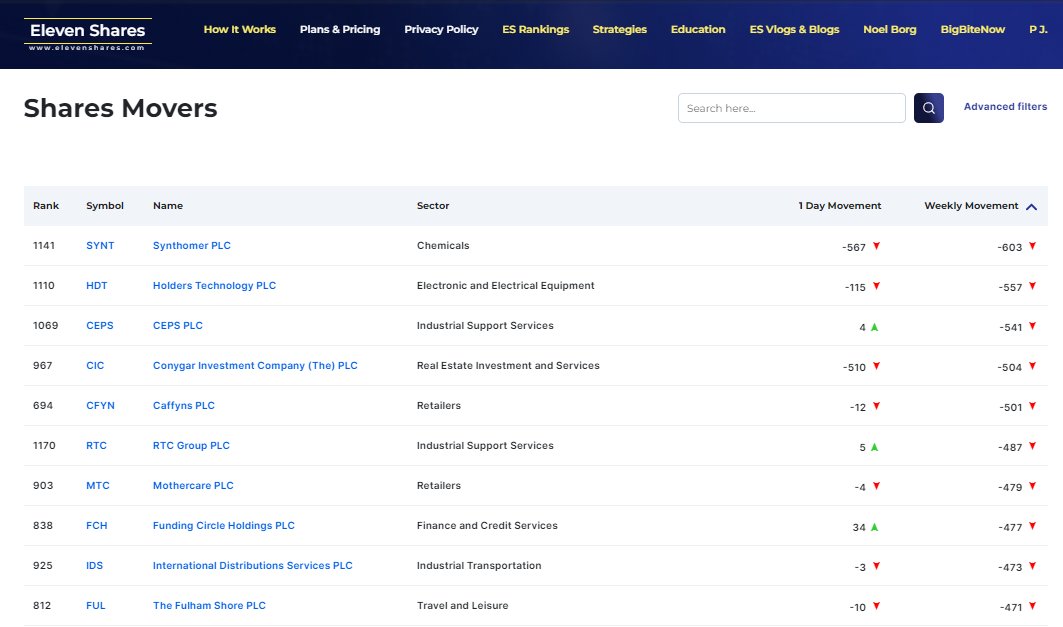Select Chemicals sector cell
Viewport: 1063px width, 627px height.
pos(443,245)
